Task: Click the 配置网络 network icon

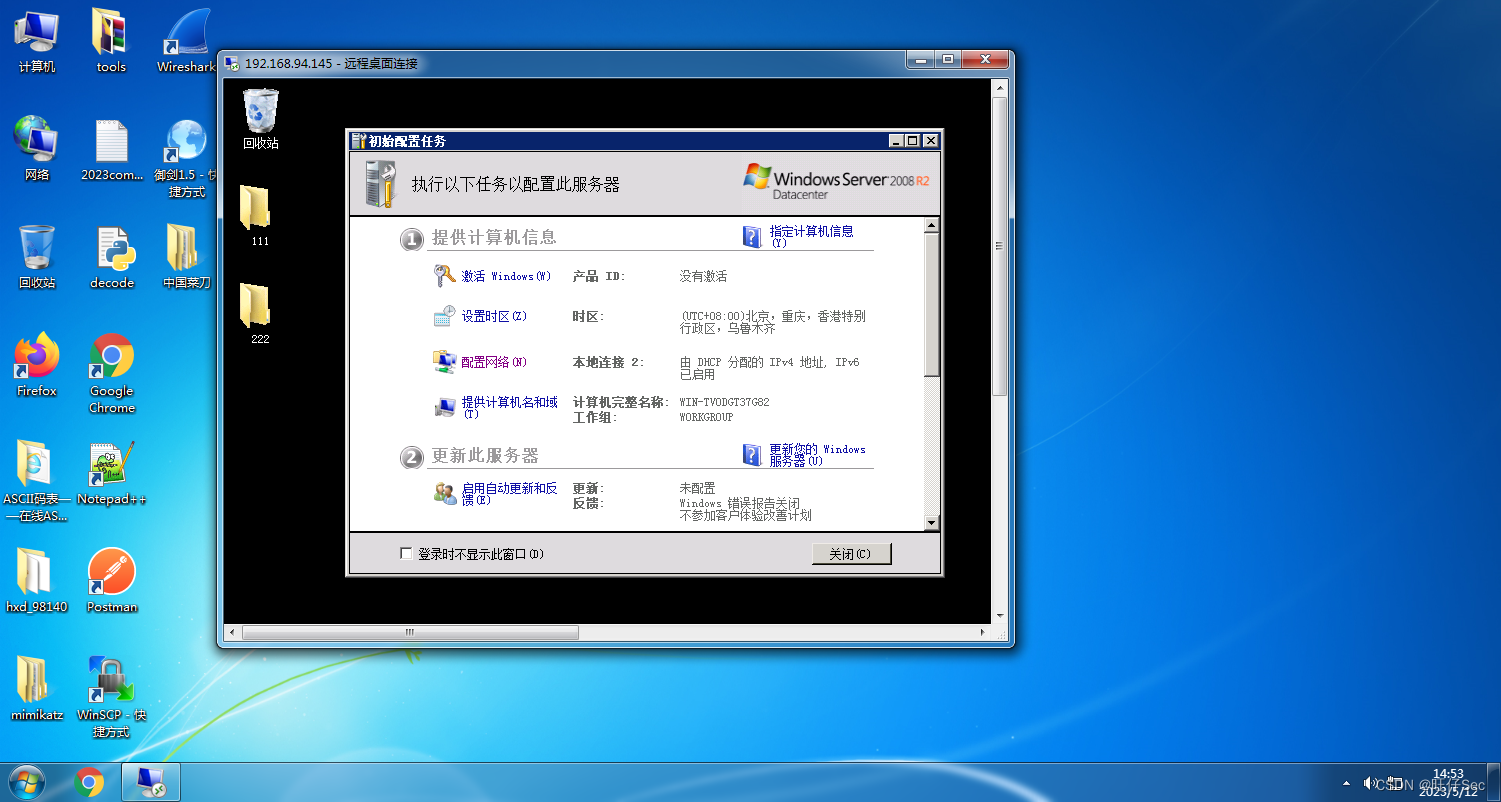Action: 445,361
